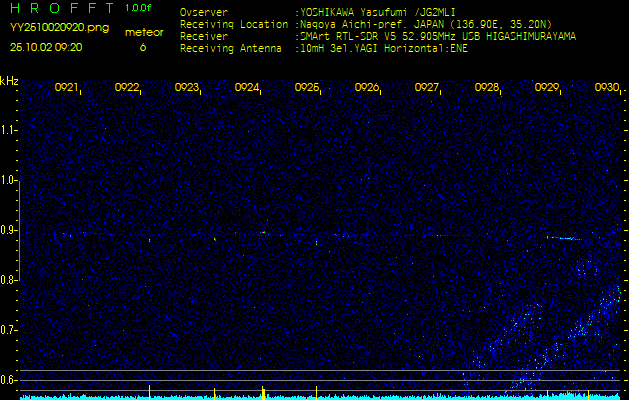Viewport: 629px width, 400px height.
Task: Click the "meteor" count label
Action: (144, 33)
